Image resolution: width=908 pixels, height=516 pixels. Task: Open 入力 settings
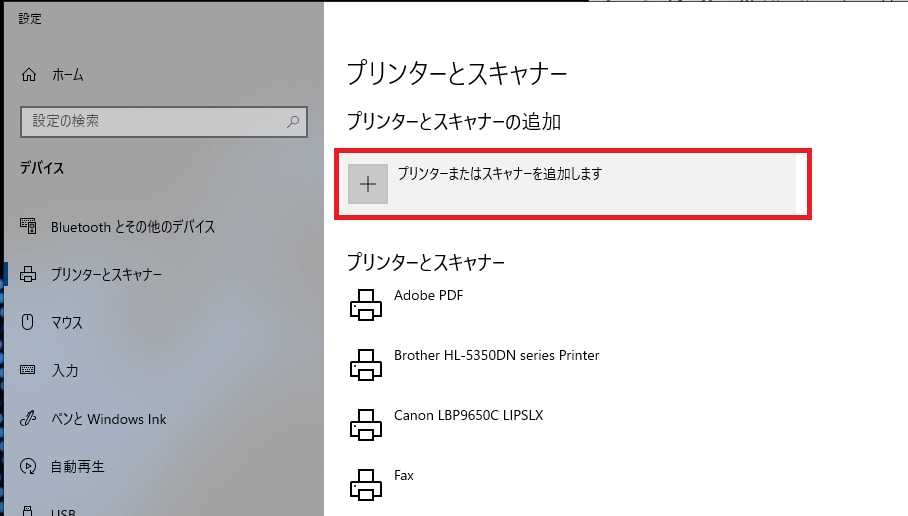click(x=65, y=370)
